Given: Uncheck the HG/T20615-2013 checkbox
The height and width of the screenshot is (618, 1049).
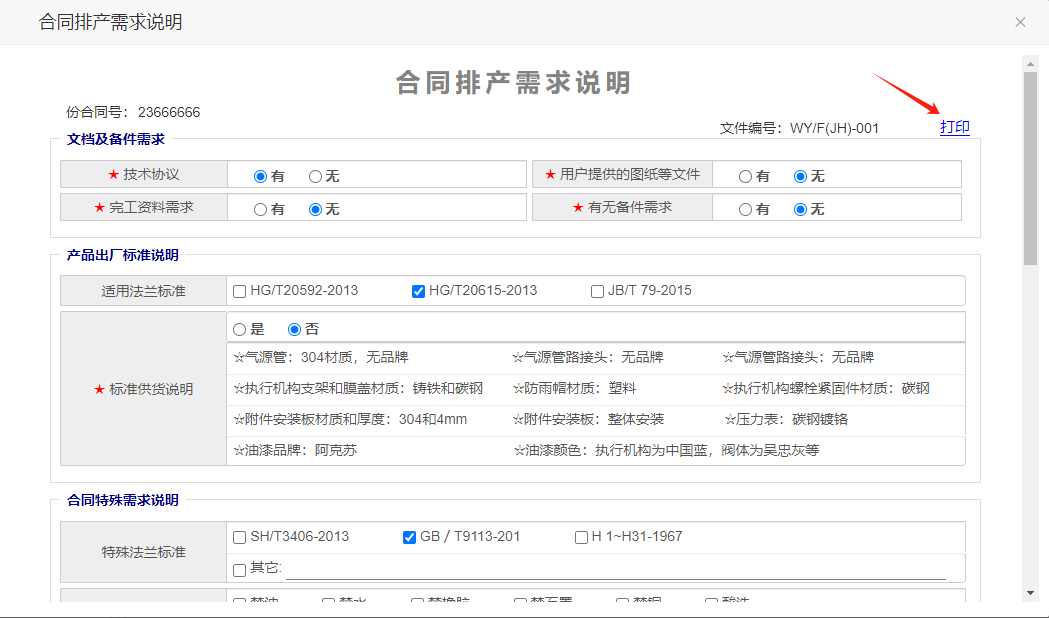Looking at the screenshot, I should [x=418, y=291].
